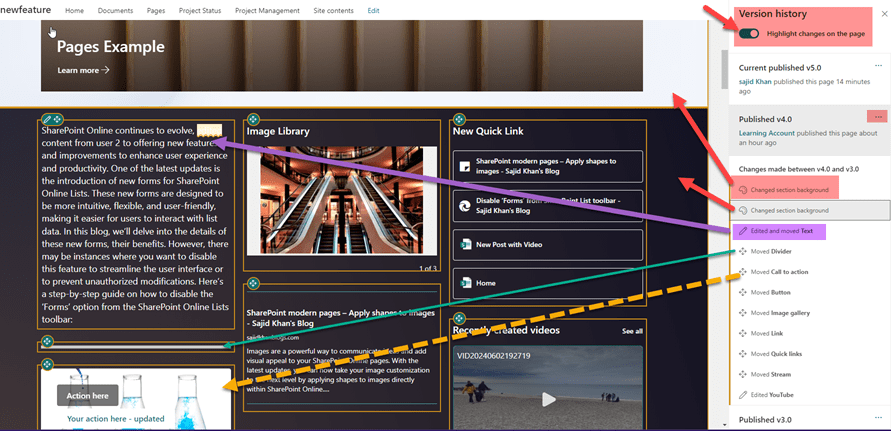Select the Edited and moved Text change
The height and width of the screenshot is (431, 891).
point(779,231)
